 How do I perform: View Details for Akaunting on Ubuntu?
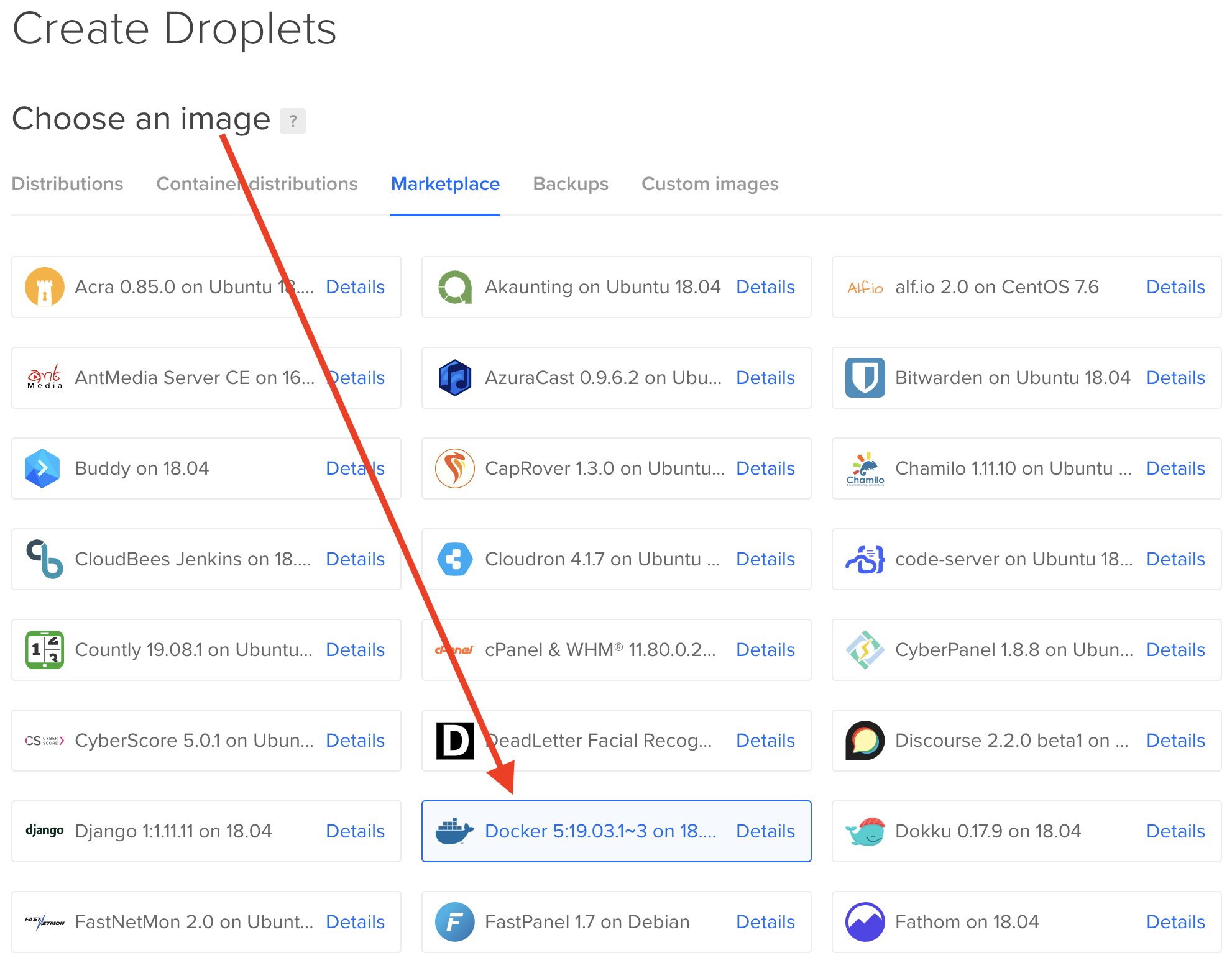pyautogui.click(x=765, y=287)
